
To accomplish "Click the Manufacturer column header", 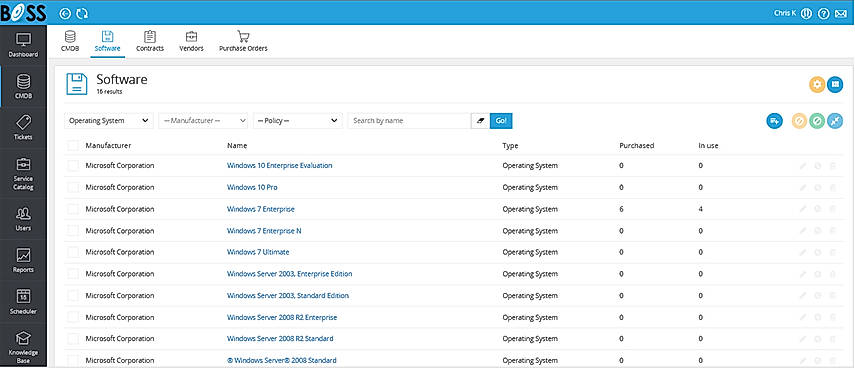I will pos(108,146).
